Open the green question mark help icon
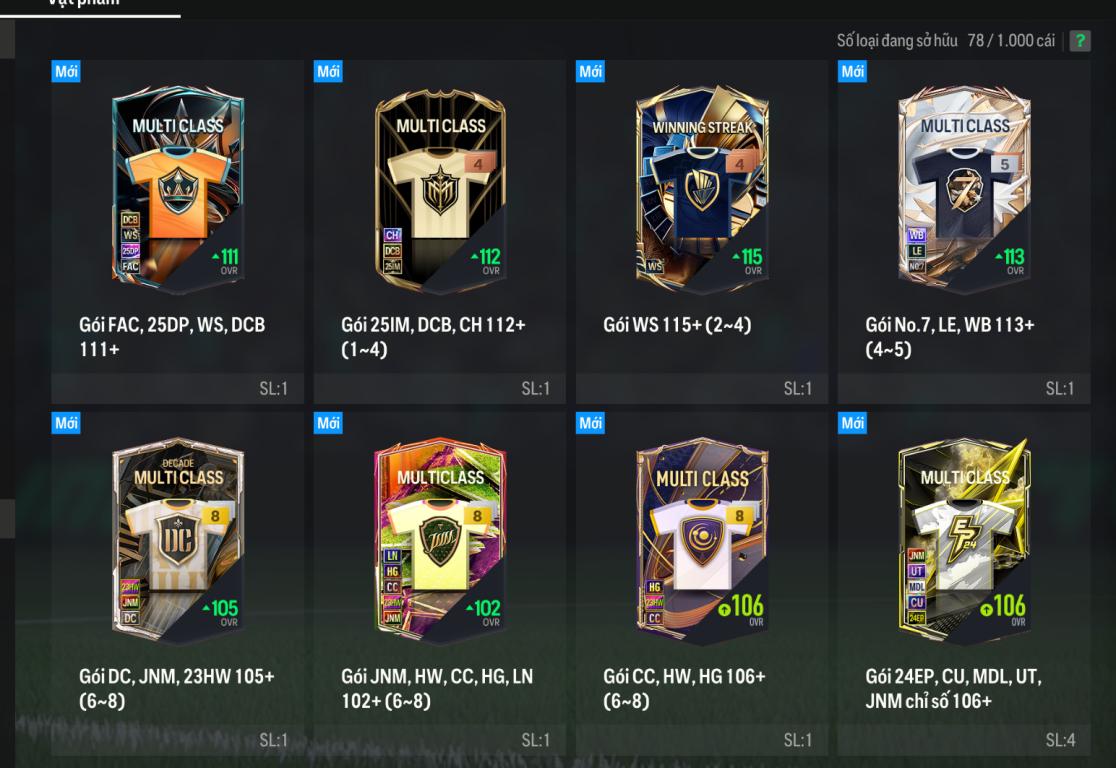Image resolution: width=1116 pixels, height=768 pixels. pyautogui.click(x=1080, y=41)
